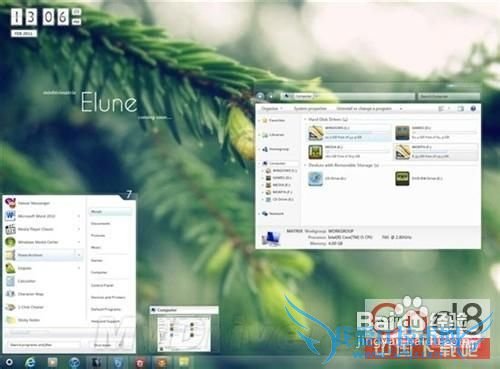This screenshot has width=500, height=369.
Task: Click the Explorer Forward arrow button
Action: pyautogui.click(x=271, y=96)
